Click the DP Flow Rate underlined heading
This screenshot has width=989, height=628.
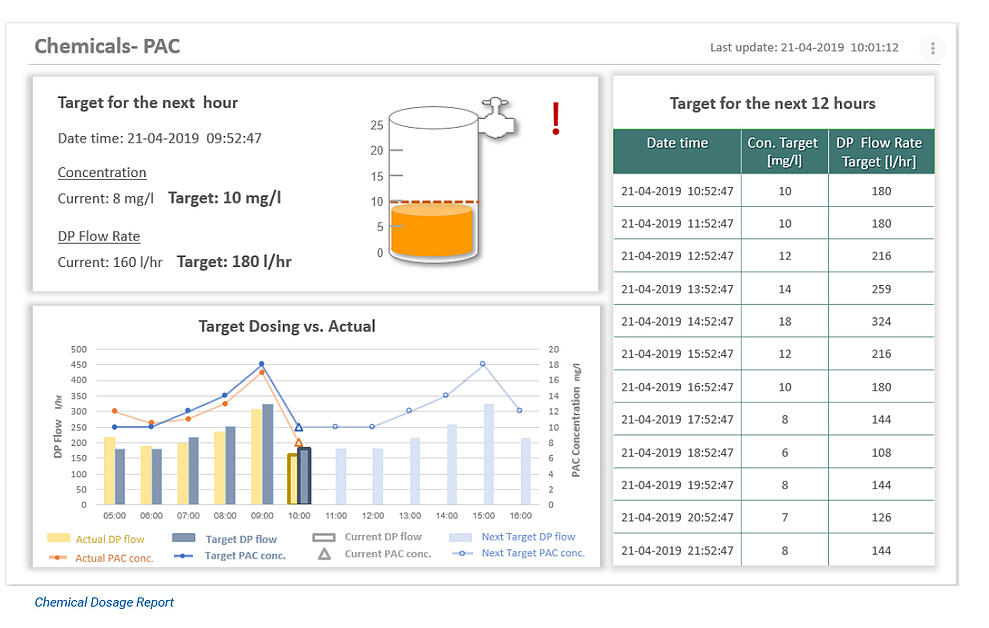click(x=99, y=236)
